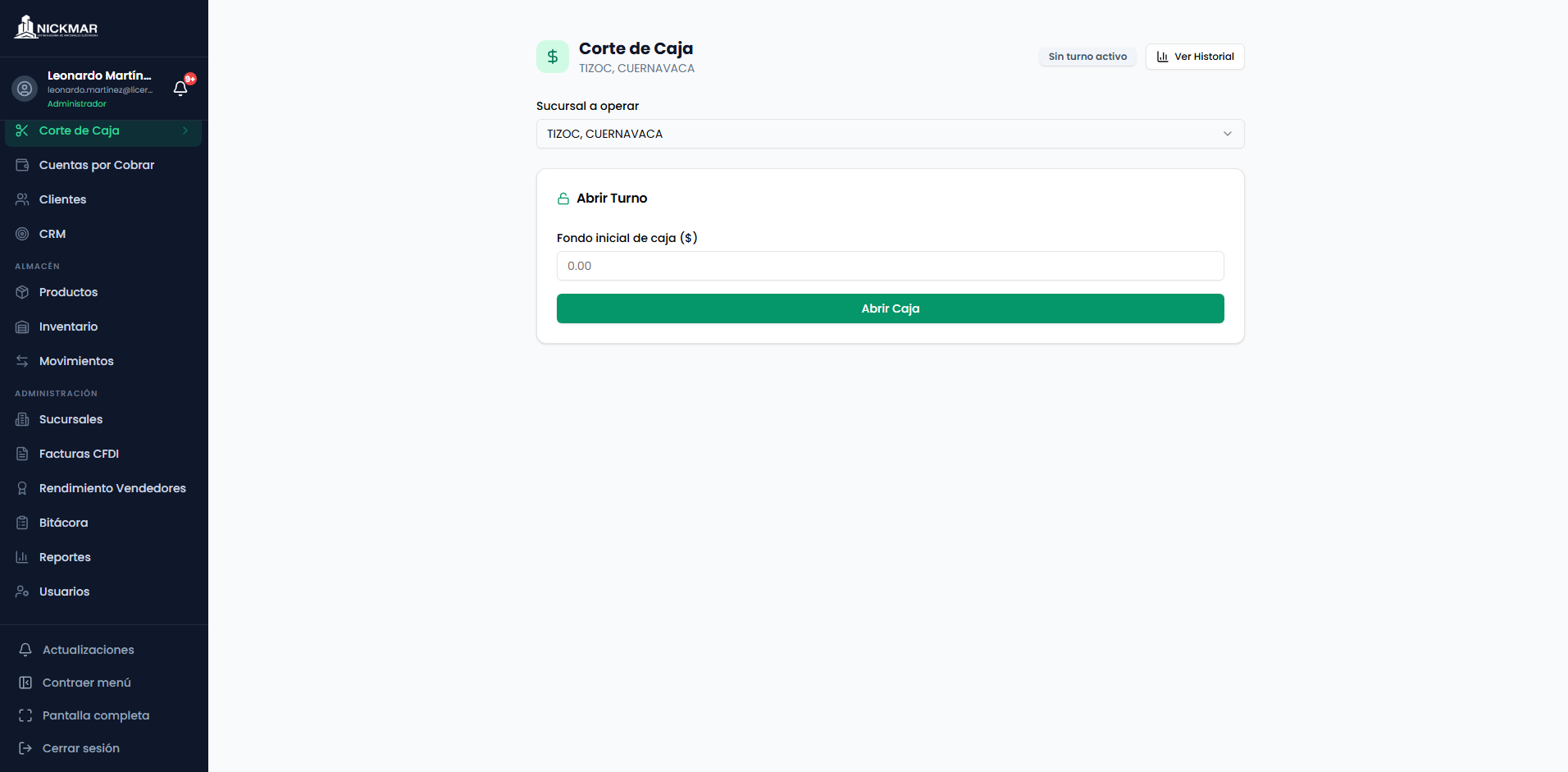Viewport: 1568px width, 772px height.
Task: Click the Sucursales building icon
Action: coord(22,419)
